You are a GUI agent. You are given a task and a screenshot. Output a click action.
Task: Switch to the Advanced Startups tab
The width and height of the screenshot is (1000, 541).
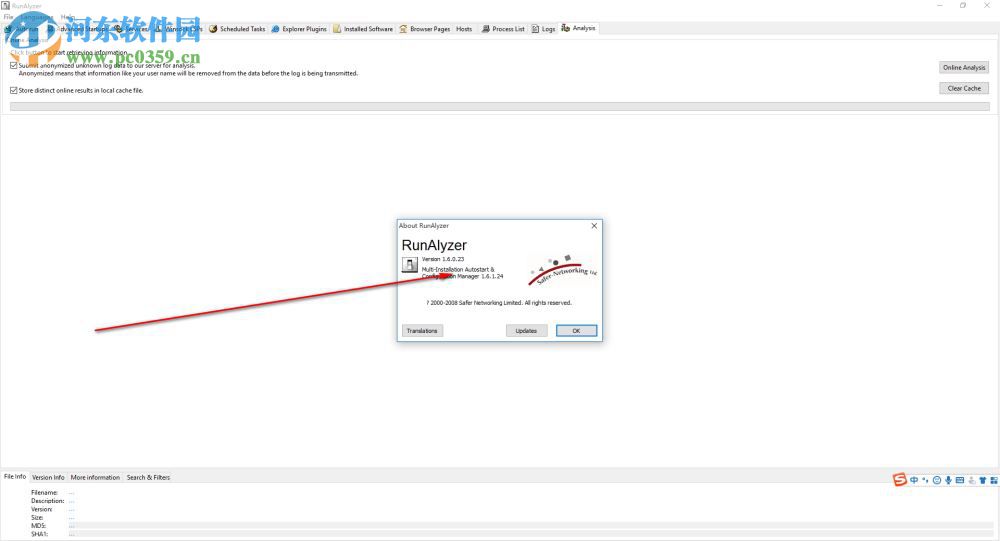pos(79,29)
